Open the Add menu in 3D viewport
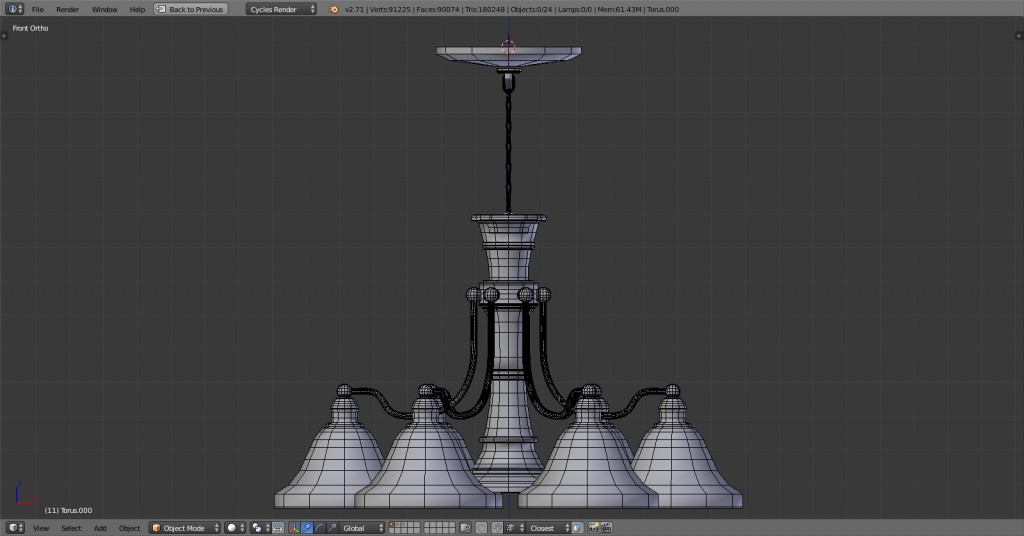 [100, 528]
